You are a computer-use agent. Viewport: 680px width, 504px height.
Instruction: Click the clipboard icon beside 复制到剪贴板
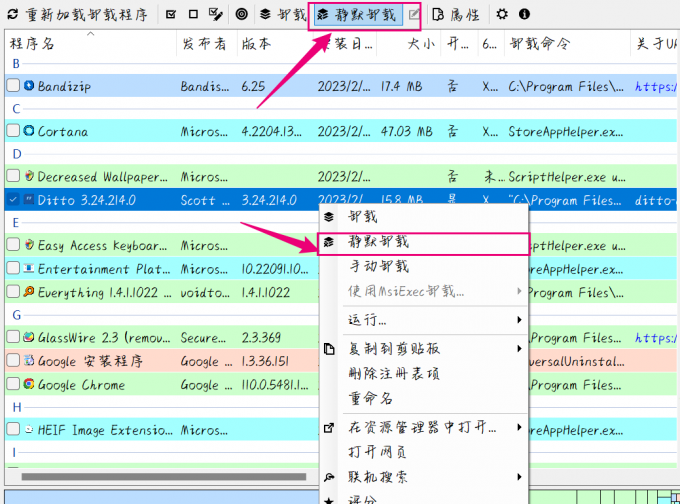point(329,349)
